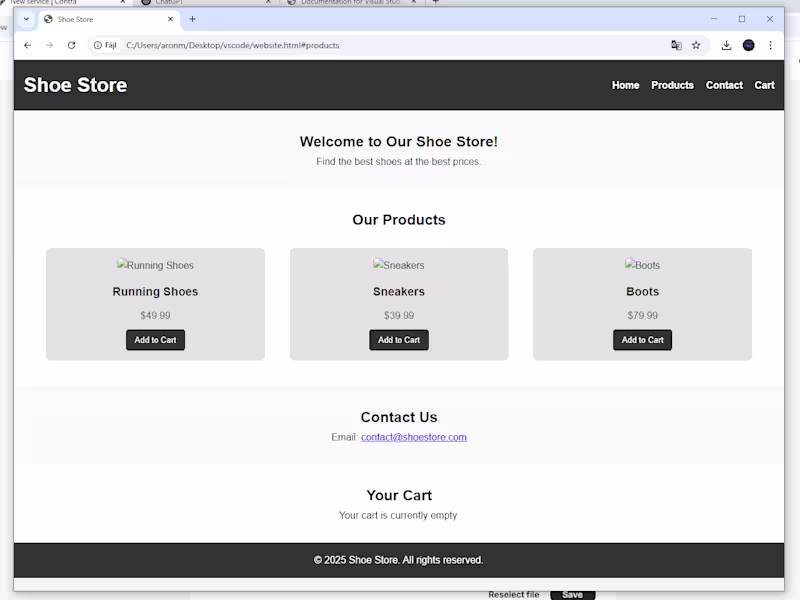Click the forward navigation arrow

coord(48,45)
